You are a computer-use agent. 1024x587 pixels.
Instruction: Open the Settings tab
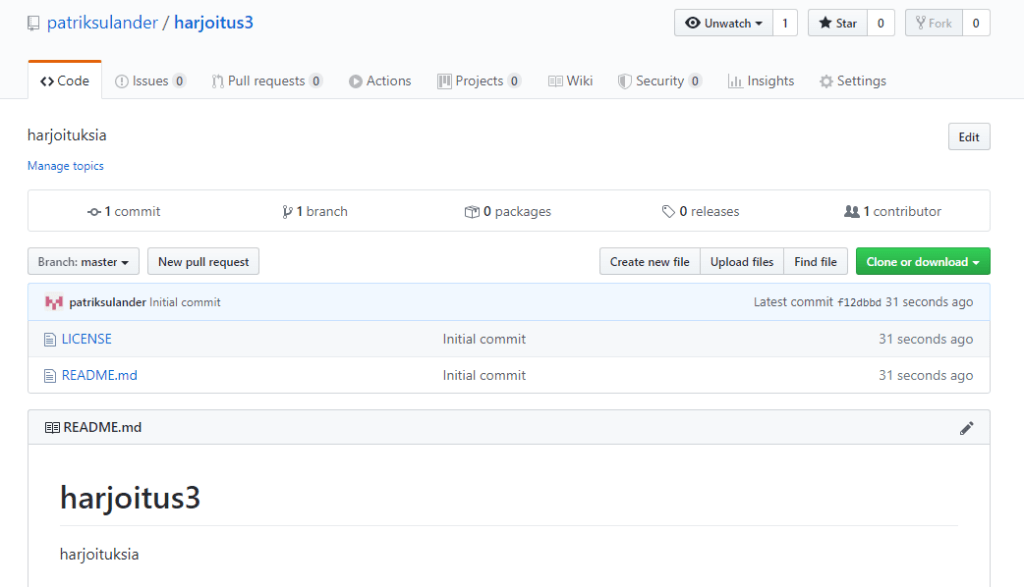pyautogui.click(x=852, y=81)
